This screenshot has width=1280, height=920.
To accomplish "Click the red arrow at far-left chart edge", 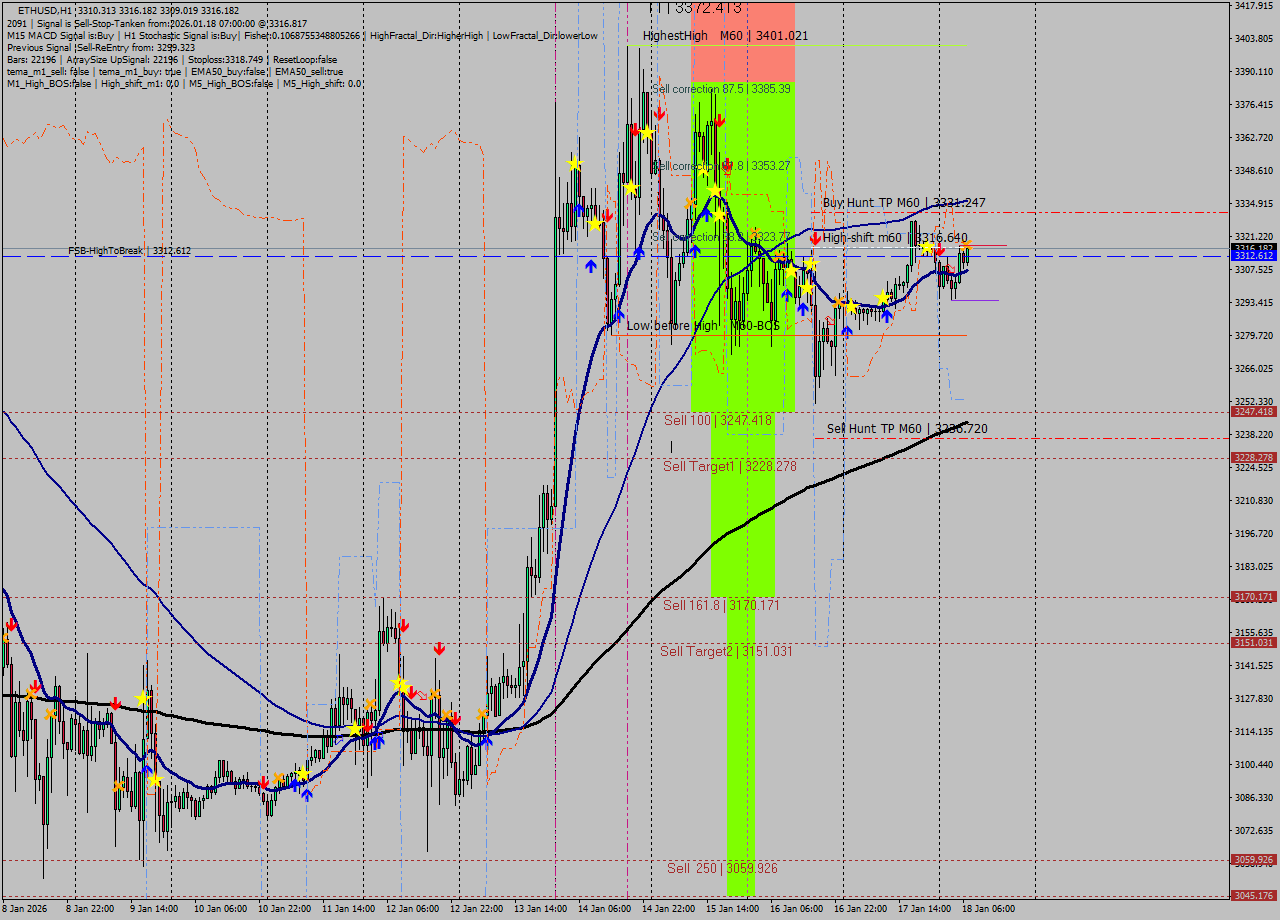I will [x=11, y=624].
